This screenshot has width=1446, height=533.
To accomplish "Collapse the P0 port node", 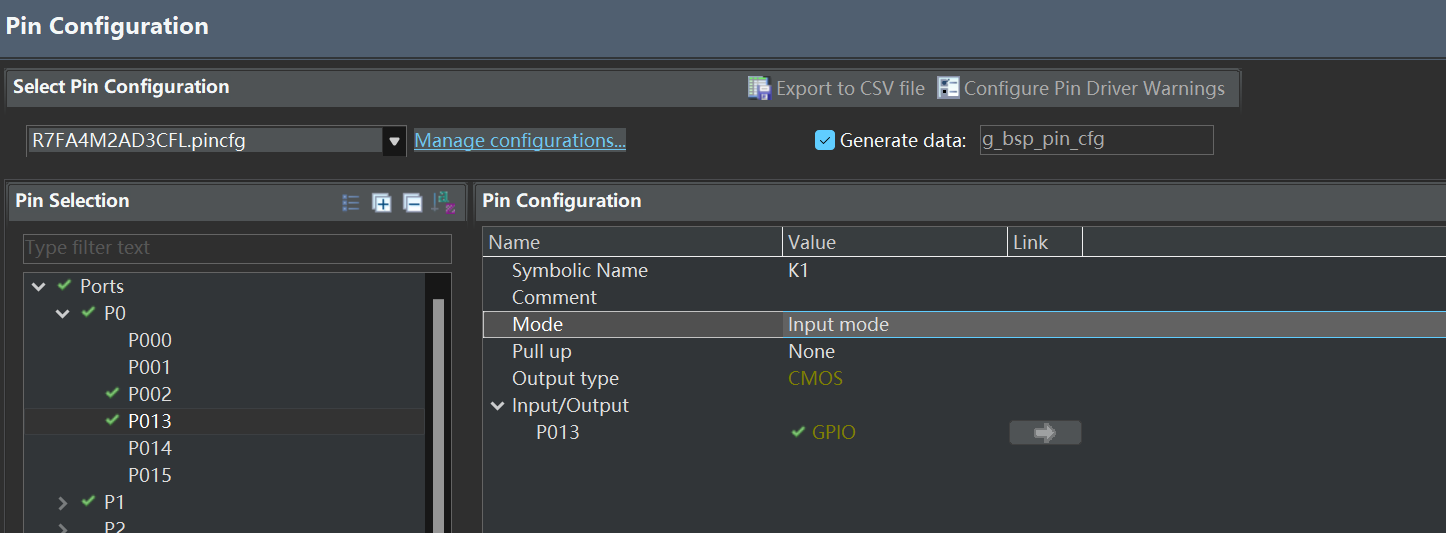I will pyautogui.click(x=62, y=314).
